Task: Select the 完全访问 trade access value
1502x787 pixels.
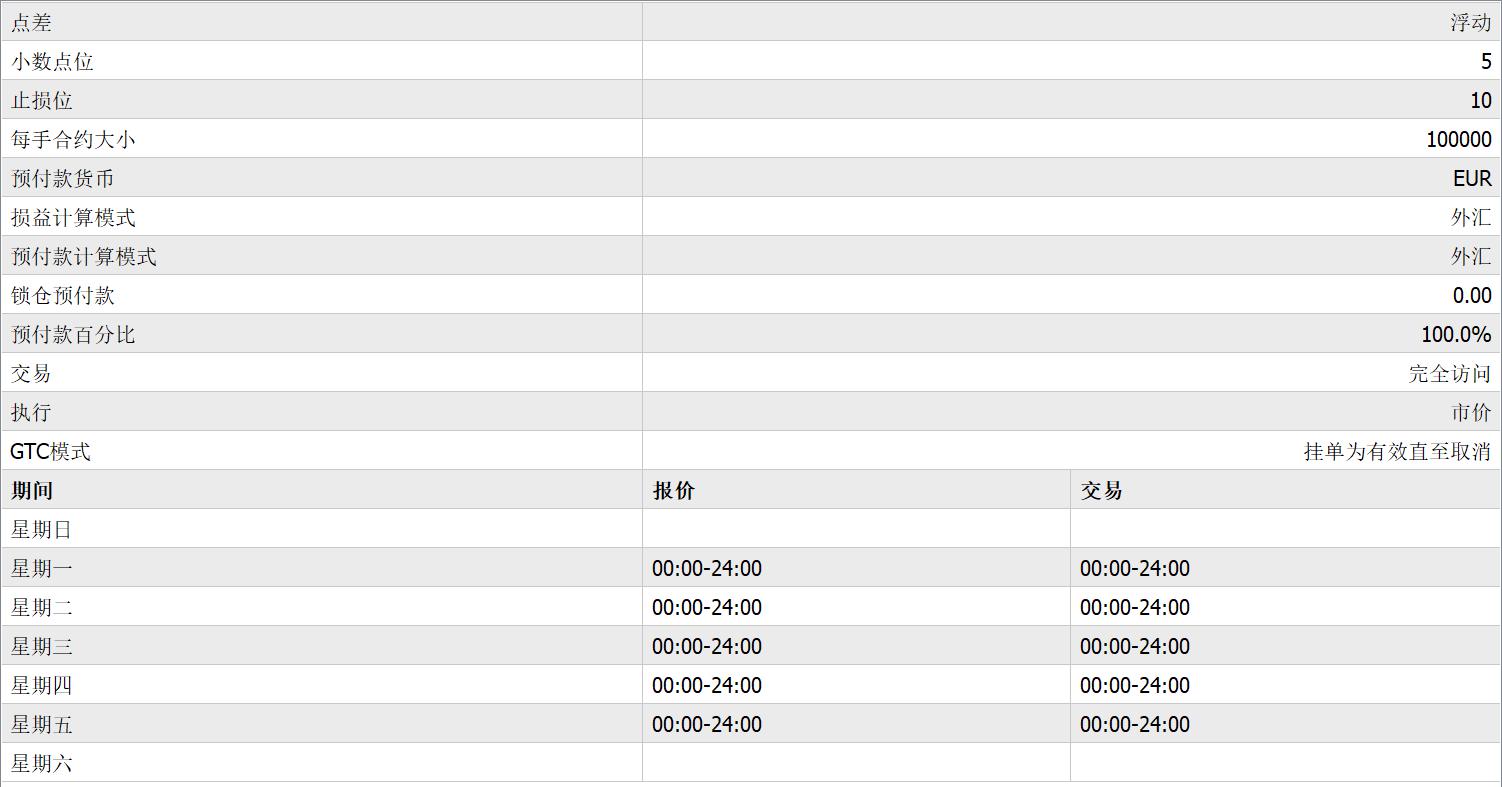Action: (1449, 373)
